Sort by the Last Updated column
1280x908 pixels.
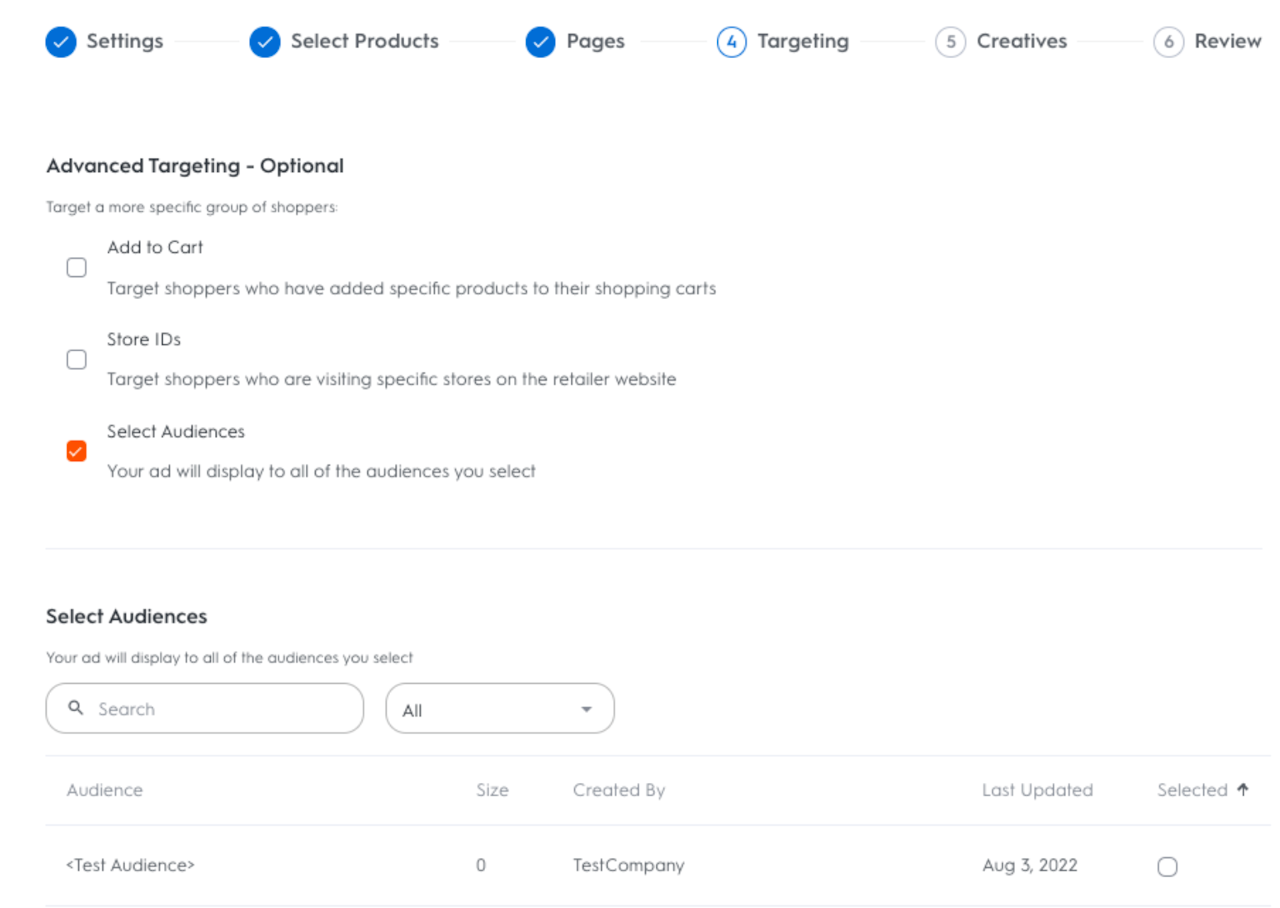[x=1037, y=790]
